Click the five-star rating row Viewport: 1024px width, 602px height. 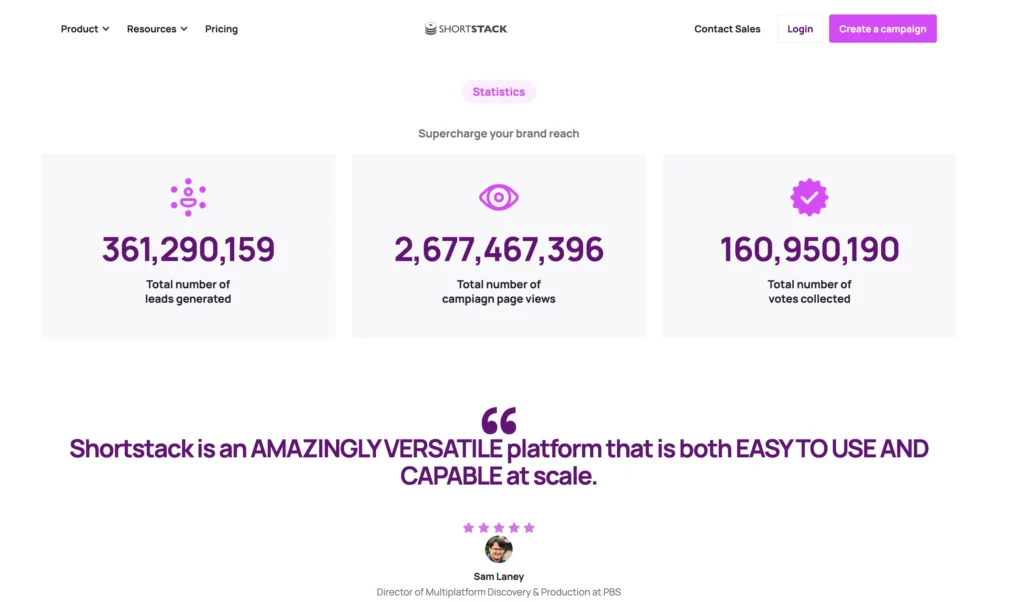[498, 527]
